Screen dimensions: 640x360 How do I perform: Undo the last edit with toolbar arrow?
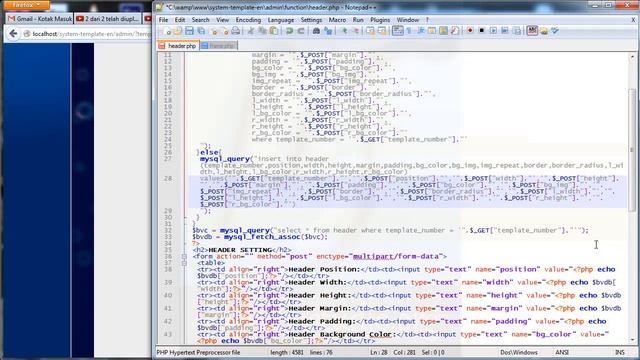pos(289,31)
